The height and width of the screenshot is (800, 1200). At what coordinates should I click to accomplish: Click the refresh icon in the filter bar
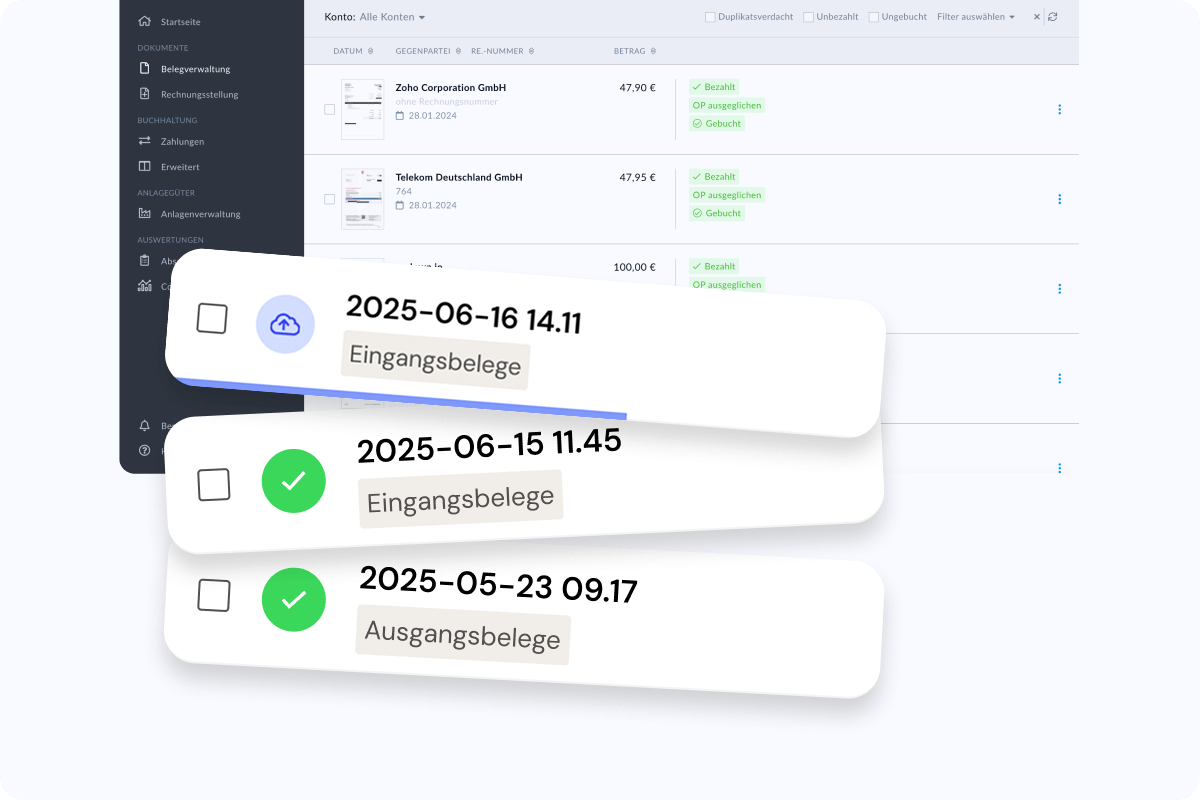click(x=1053, y=17)
